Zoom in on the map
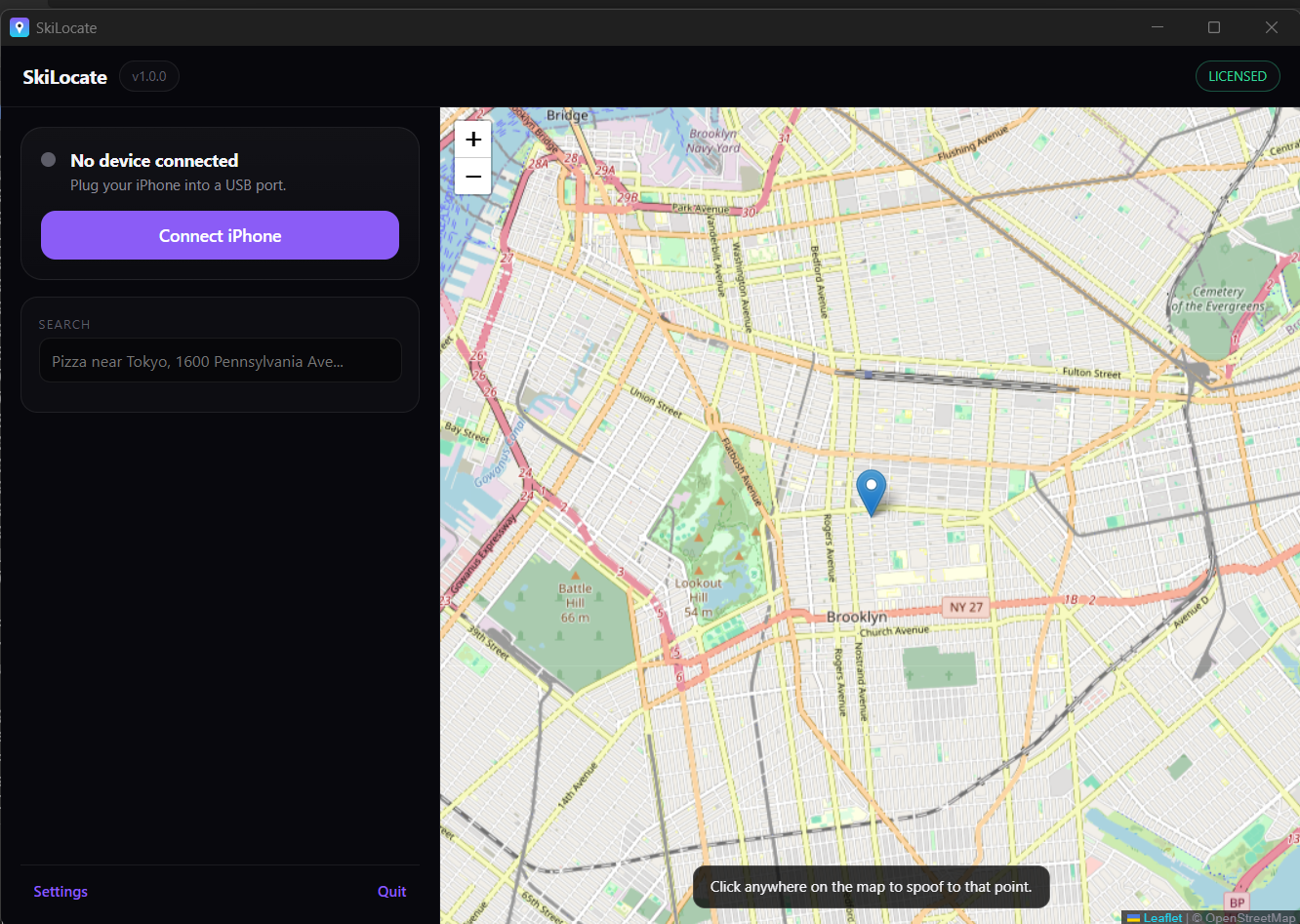Viewport: 1300px width, 924px height. (x=473, y=140)
